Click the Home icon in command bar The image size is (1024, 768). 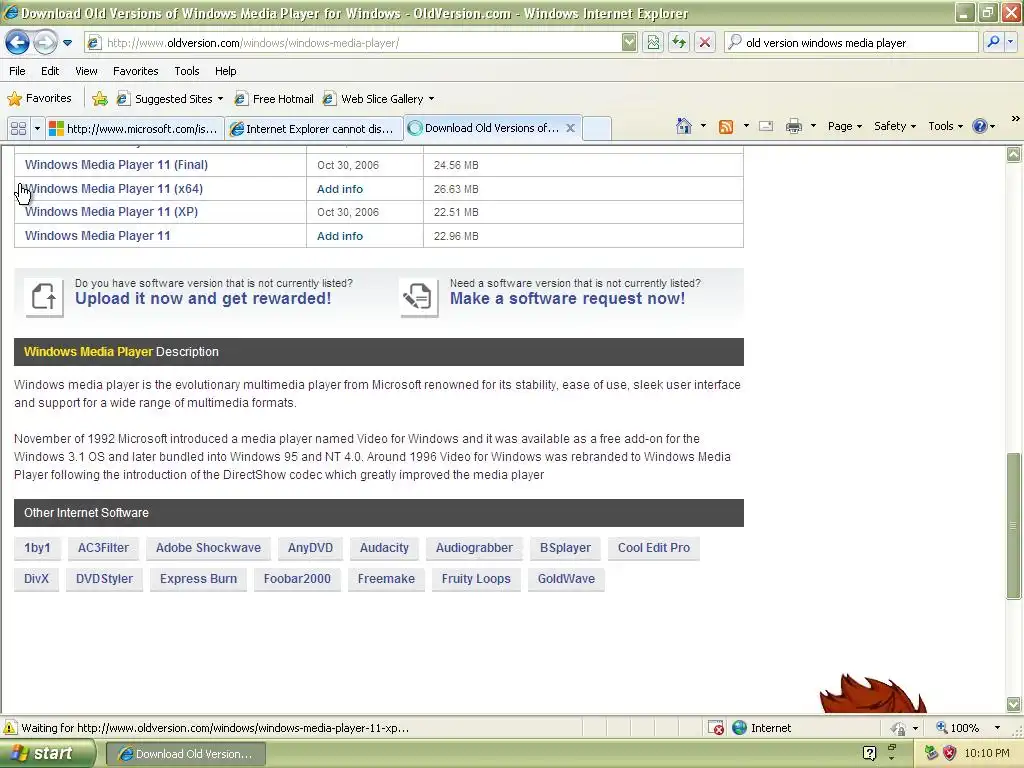684,126
